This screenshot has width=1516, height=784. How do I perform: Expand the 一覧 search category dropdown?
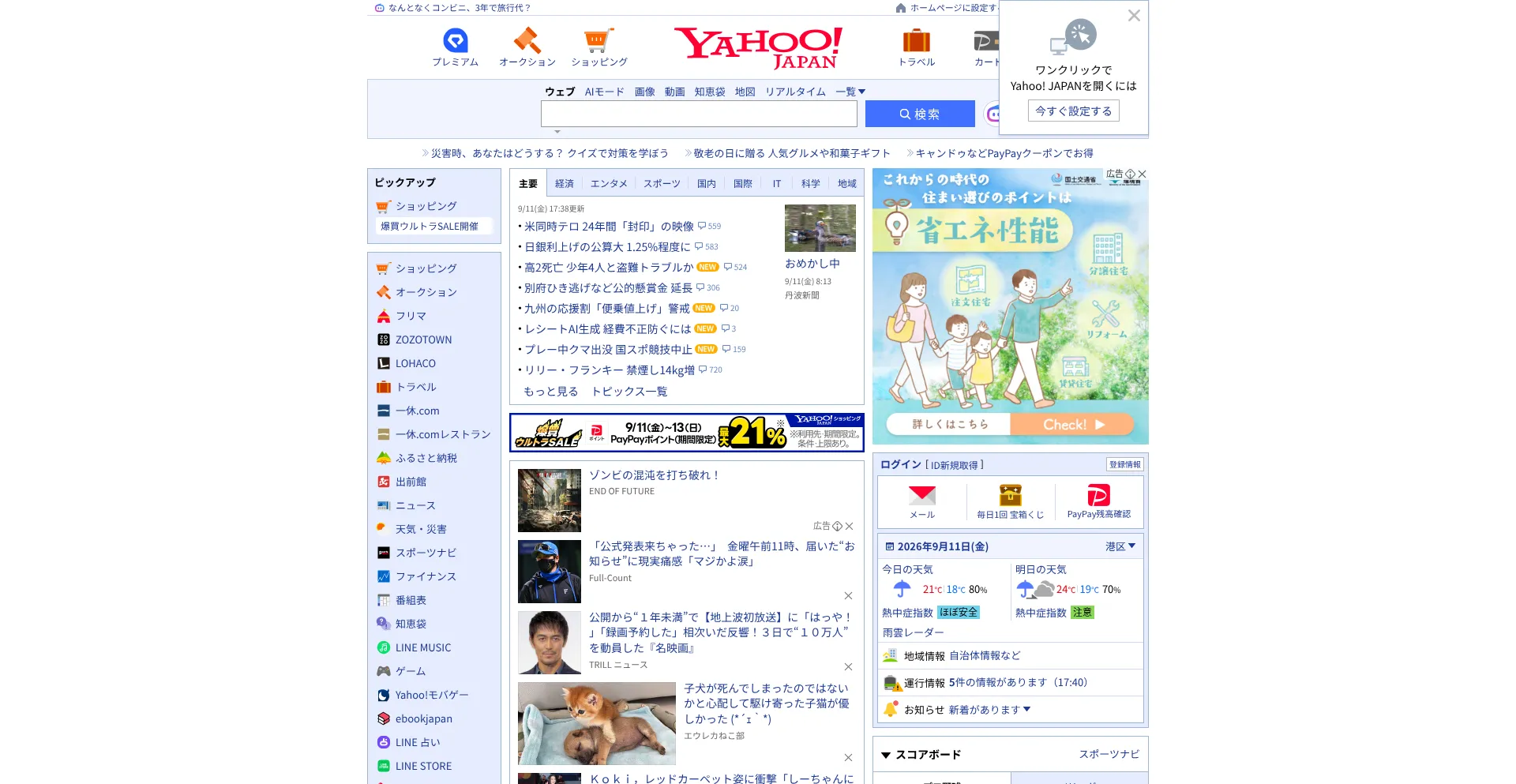click(850, 92)
